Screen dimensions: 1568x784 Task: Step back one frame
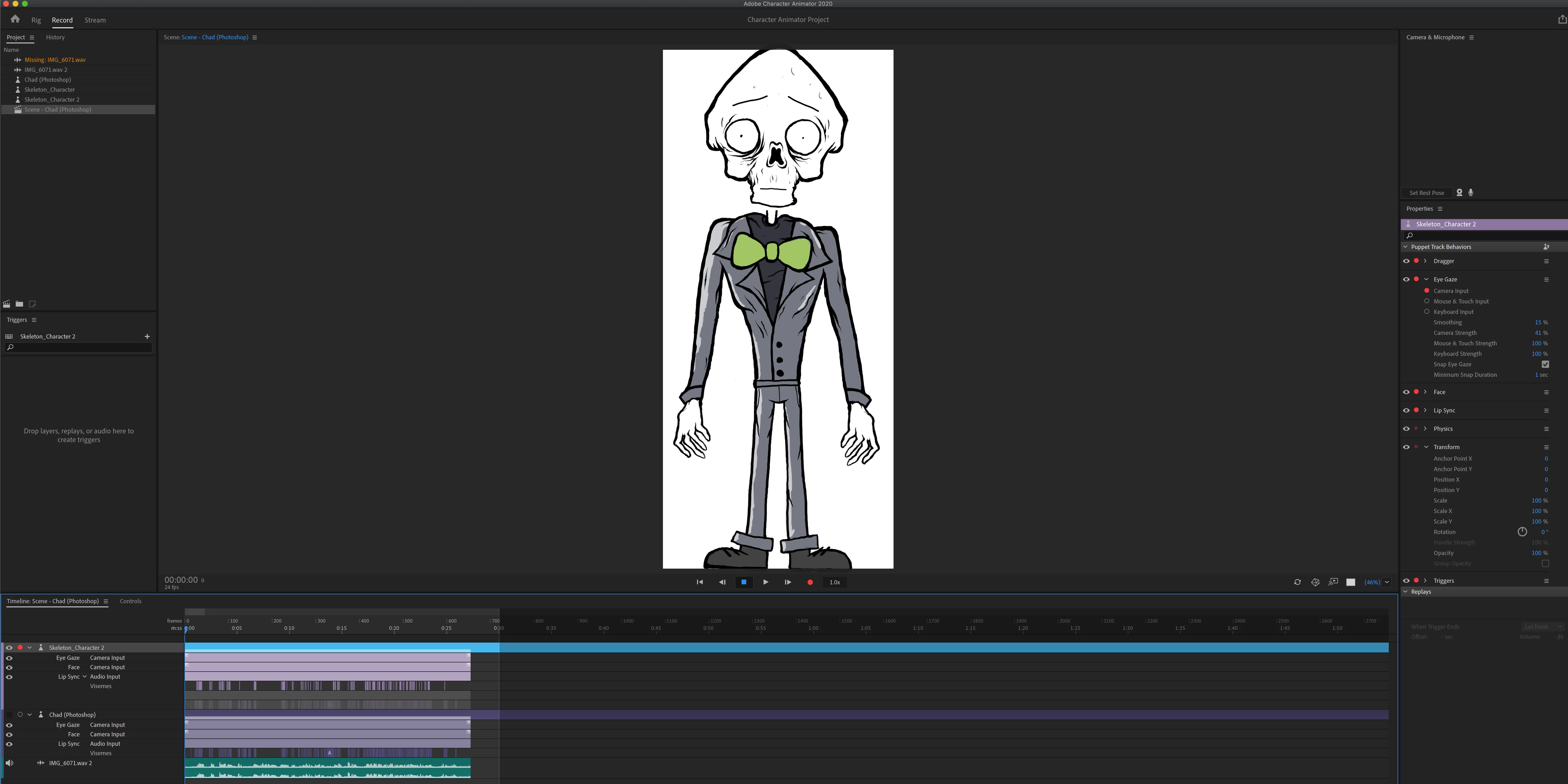pyautogui.click(x=722, y=582)
